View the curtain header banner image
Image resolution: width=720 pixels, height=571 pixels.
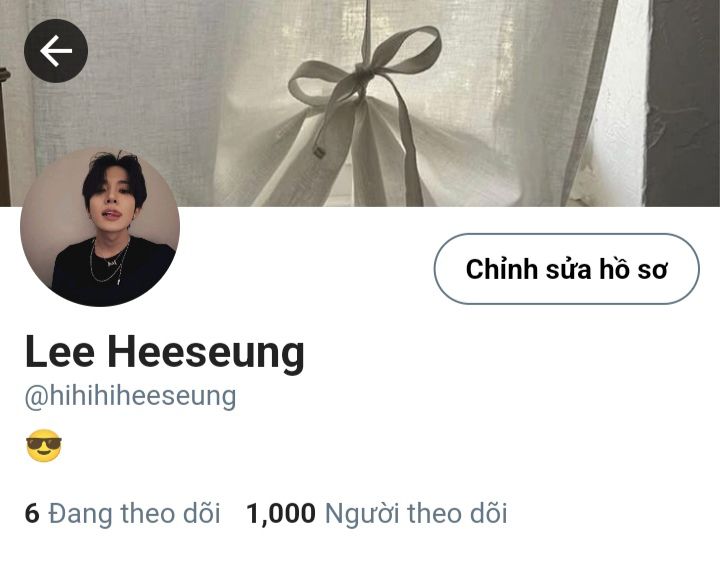coord(360,103)
